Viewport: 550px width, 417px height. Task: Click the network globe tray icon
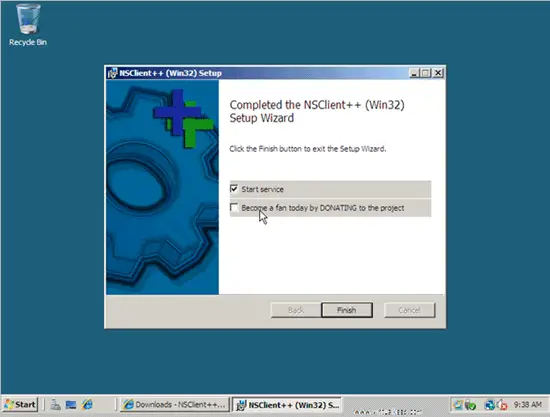click(489, 405)
